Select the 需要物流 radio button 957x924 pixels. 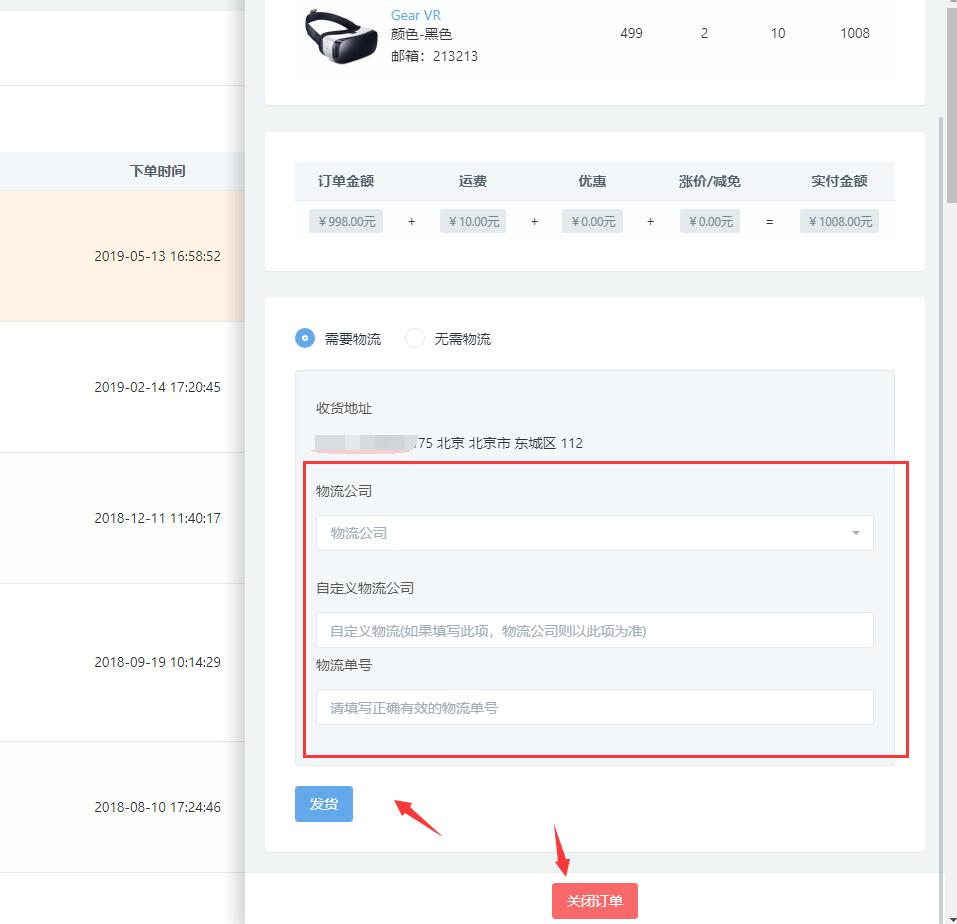click(305, 338)
